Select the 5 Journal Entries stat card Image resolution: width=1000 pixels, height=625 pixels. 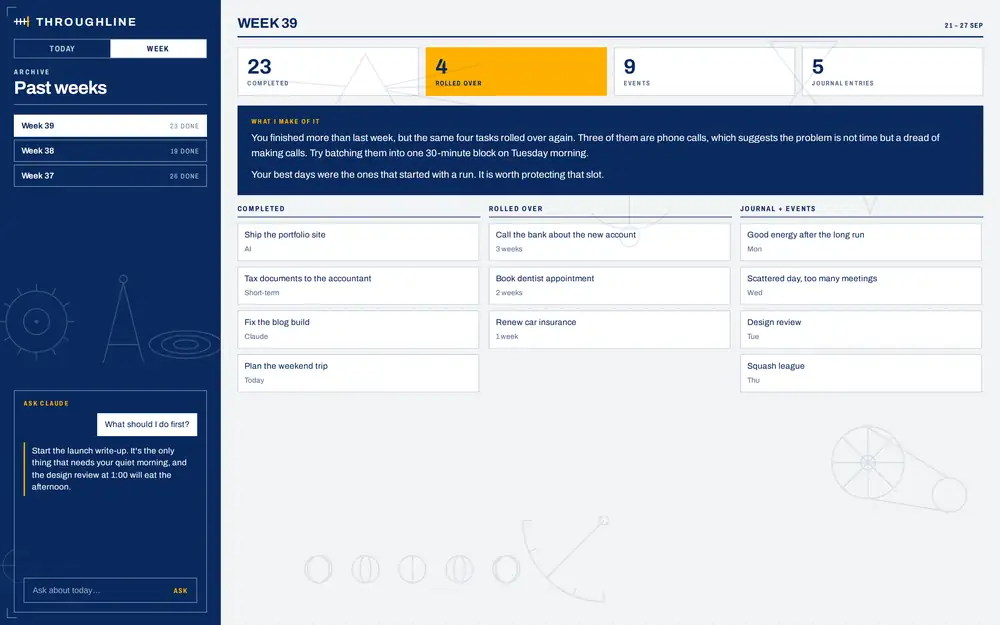click(x=892, y=71)
